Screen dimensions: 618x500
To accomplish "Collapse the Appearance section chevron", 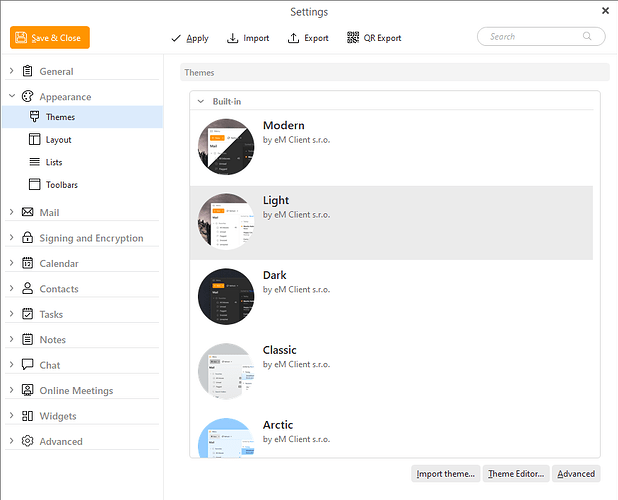I will click(12, 96).
